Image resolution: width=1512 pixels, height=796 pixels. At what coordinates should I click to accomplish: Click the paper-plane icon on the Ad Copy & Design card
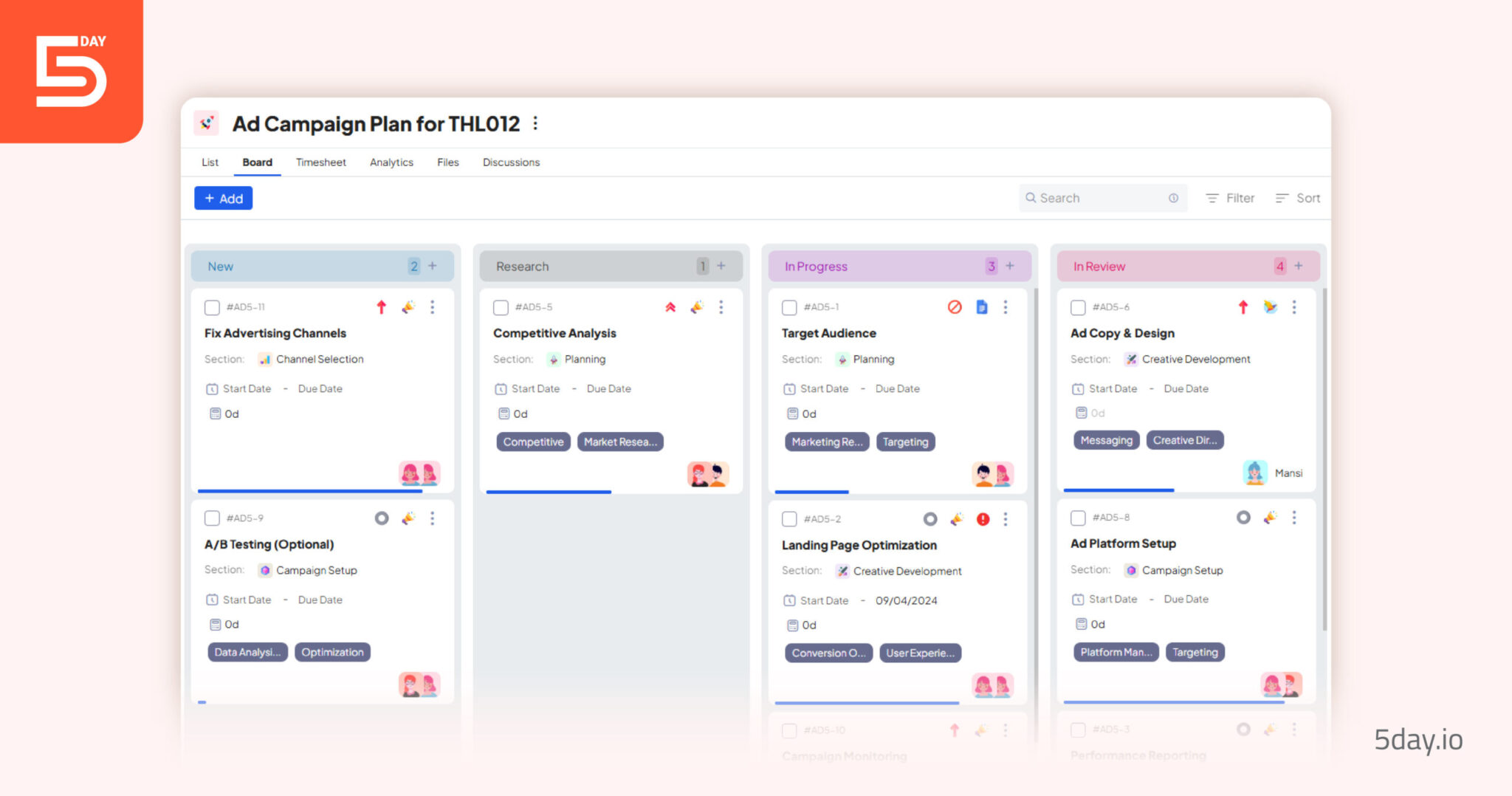(1270, 307)
